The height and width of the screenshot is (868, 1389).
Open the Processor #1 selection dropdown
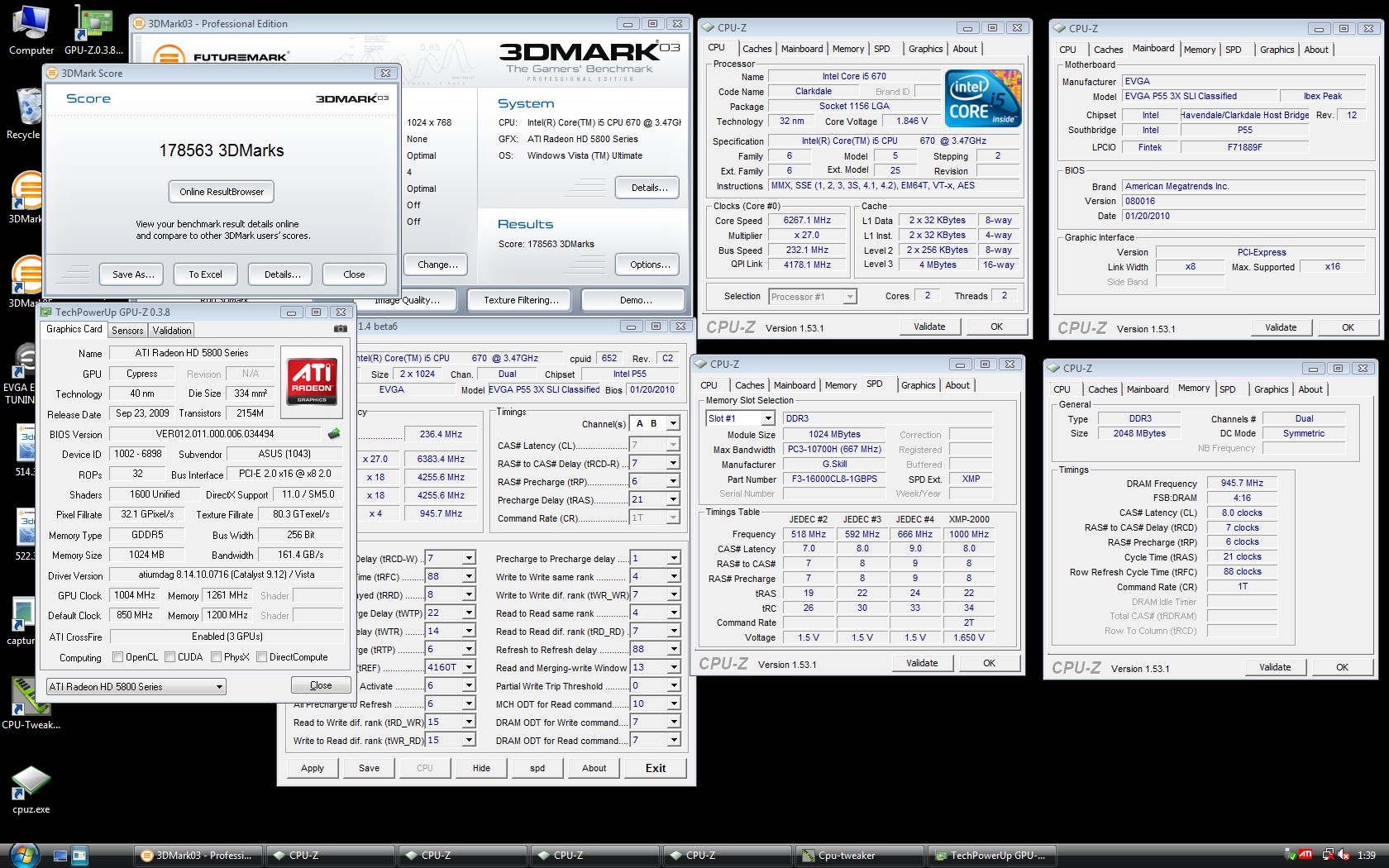[813, 296]
